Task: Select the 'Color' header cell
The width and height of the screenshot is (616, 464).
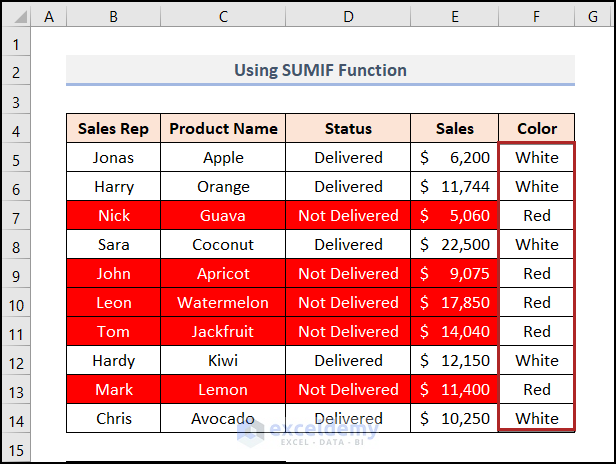Action: 537,128
